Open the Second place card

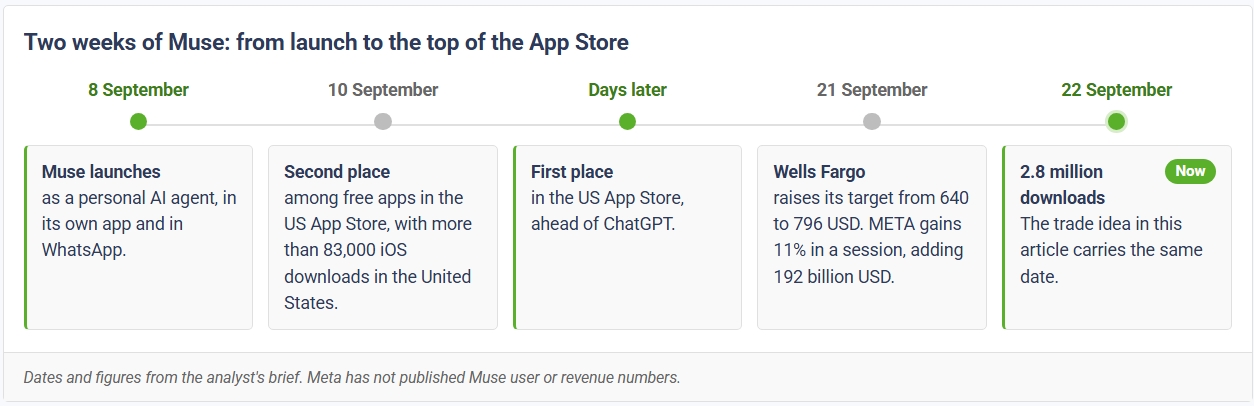(x=383, y=238)
